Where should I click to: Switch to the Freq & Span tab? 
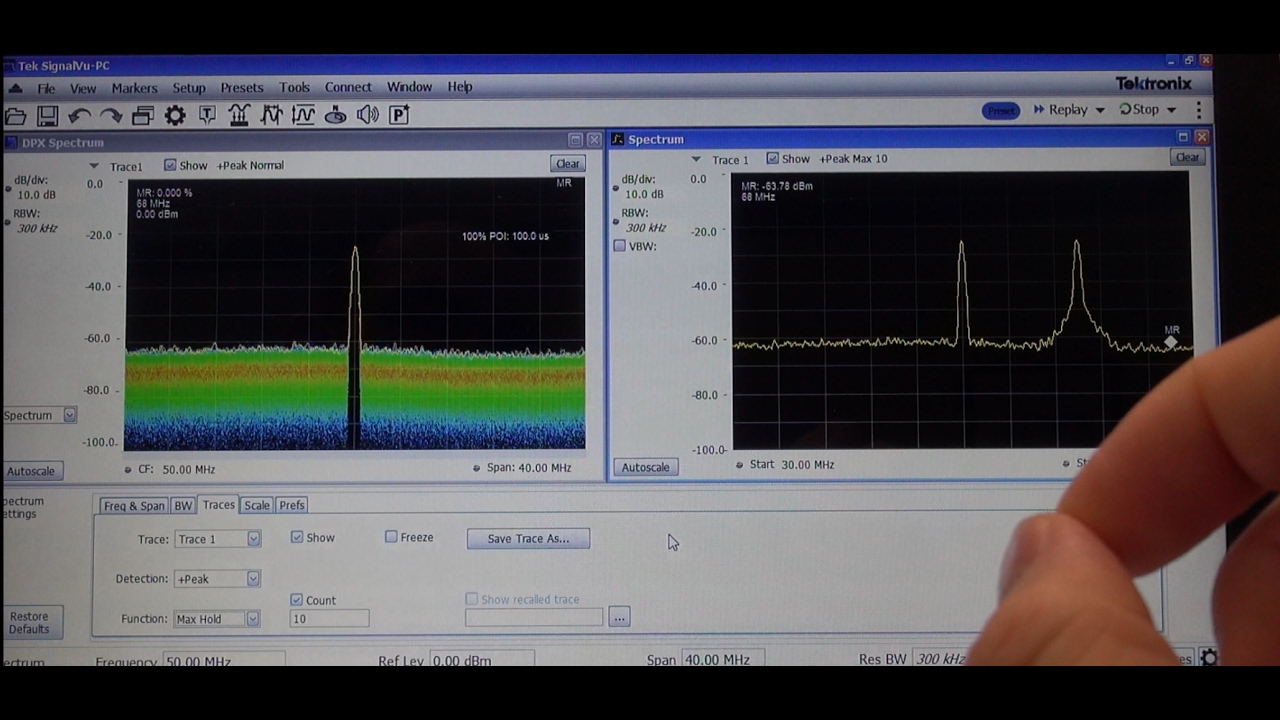point(134,506)
